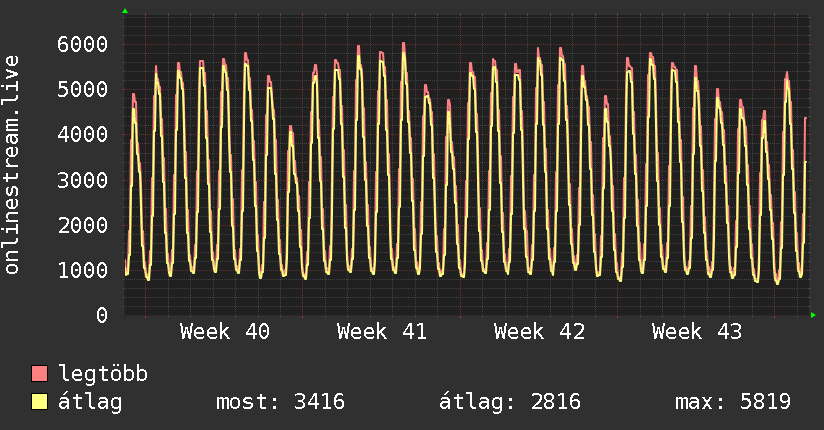Click the max: 5819 statistic
The height and width of the screenshot is (430, 824).
pyautogui.click(x=733, y=403)
